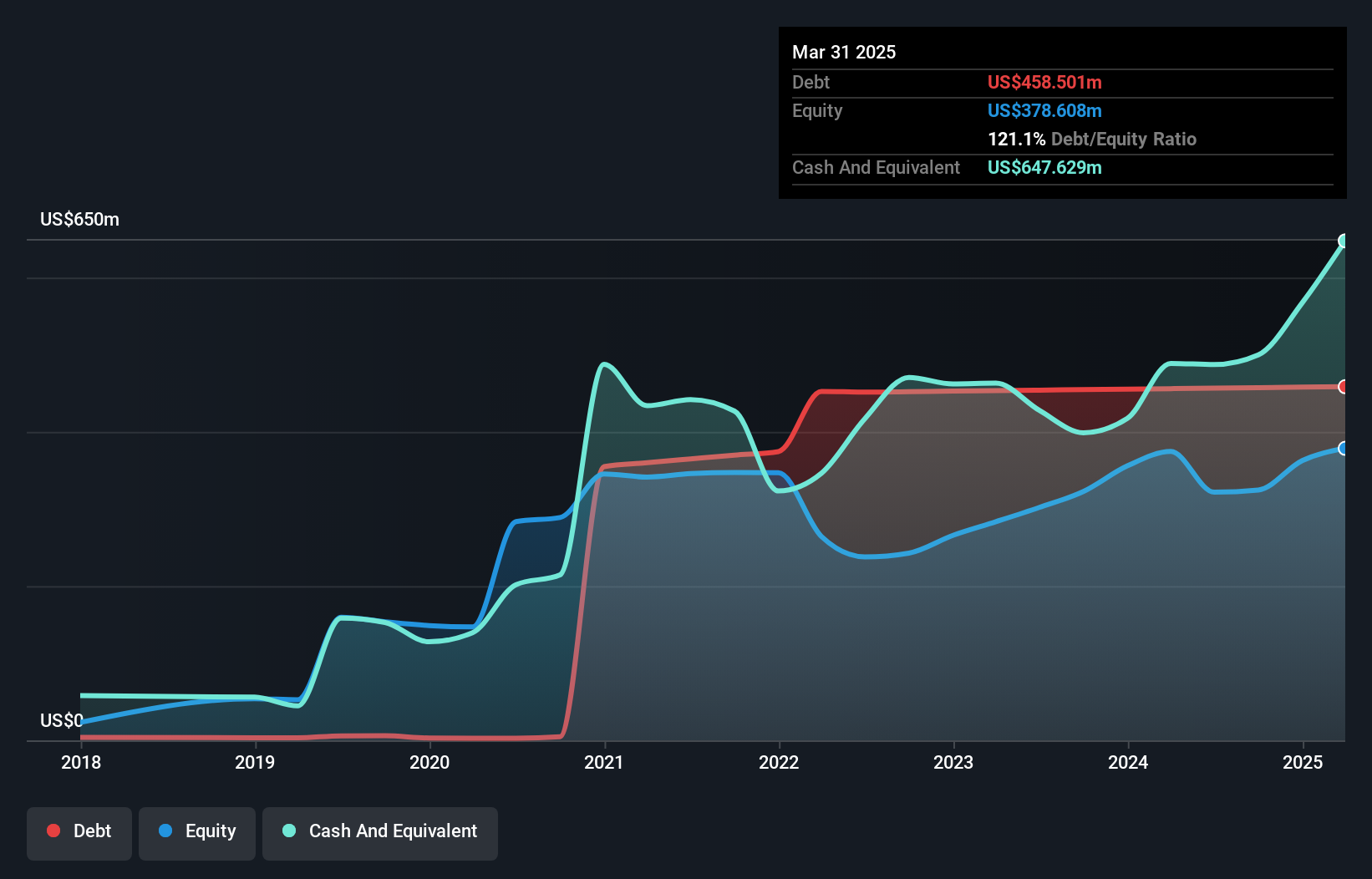Click the US$650m gridline marker on the y-axis
The image size is (1372, 879).
[x=80, y=219]
